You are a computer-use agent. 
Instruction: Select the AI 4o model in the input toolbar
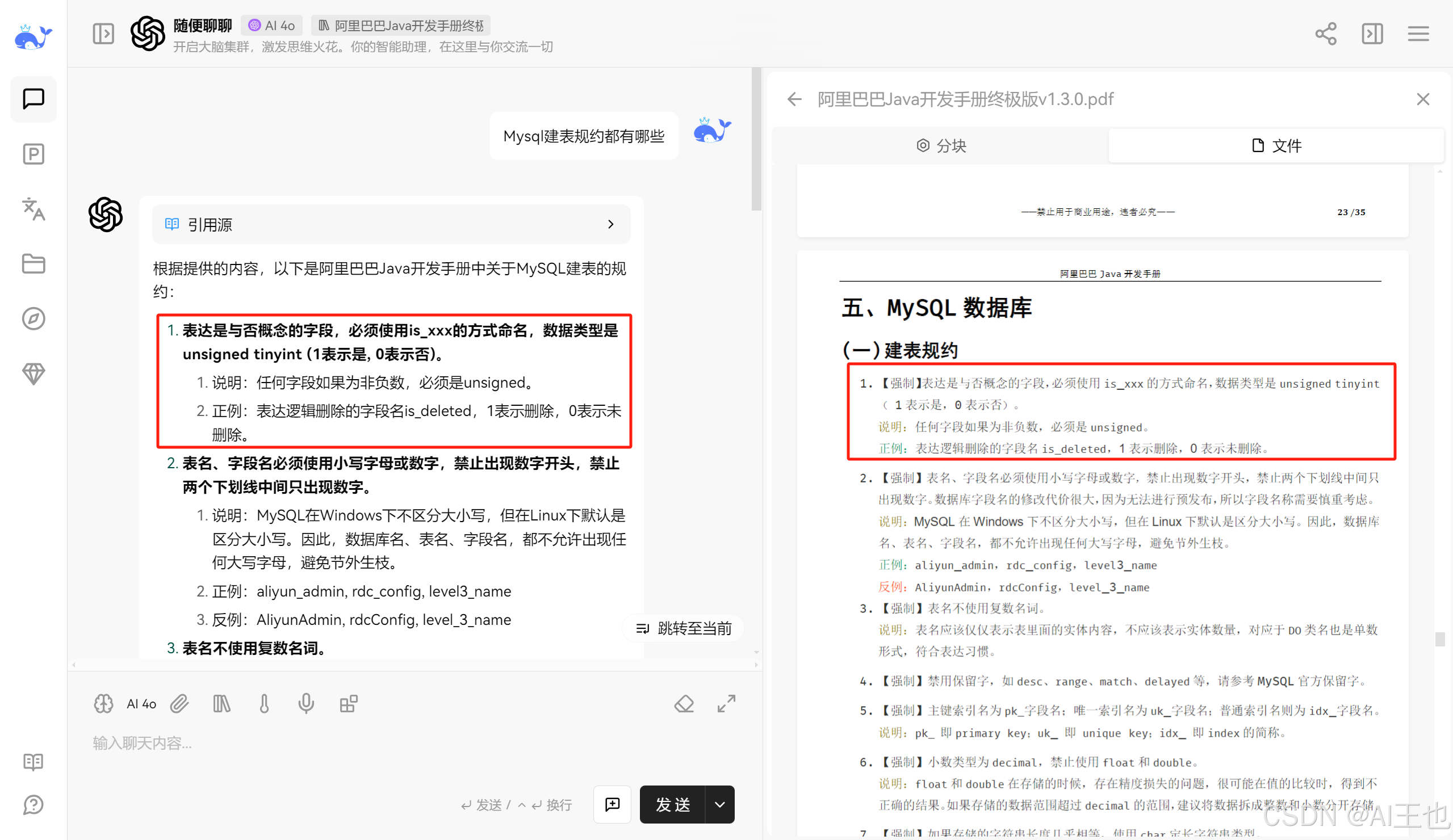click(141, 703)
